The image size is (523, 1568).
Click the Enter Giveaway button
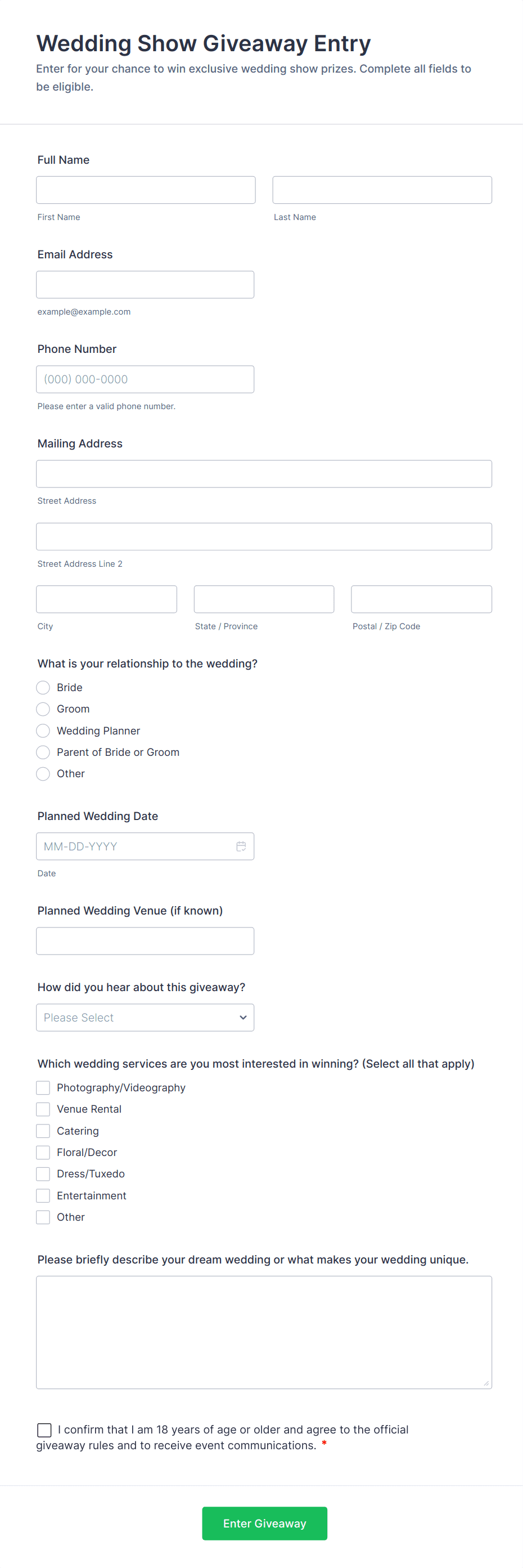click(x=264, y=1523)
